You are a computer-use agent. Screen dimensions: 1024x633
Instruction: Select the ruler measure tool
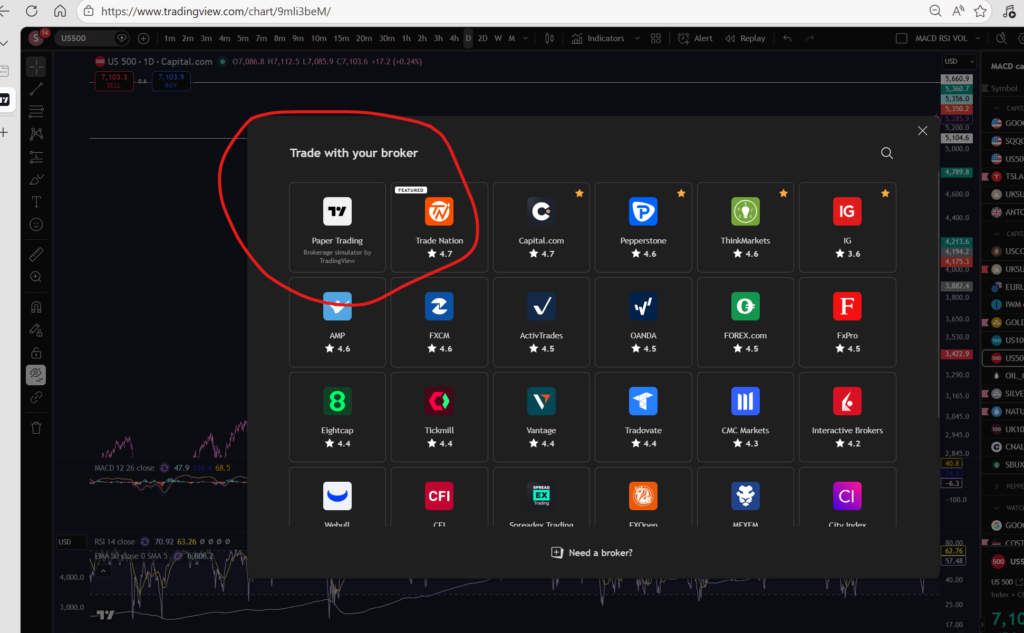[x=36, y=254]
